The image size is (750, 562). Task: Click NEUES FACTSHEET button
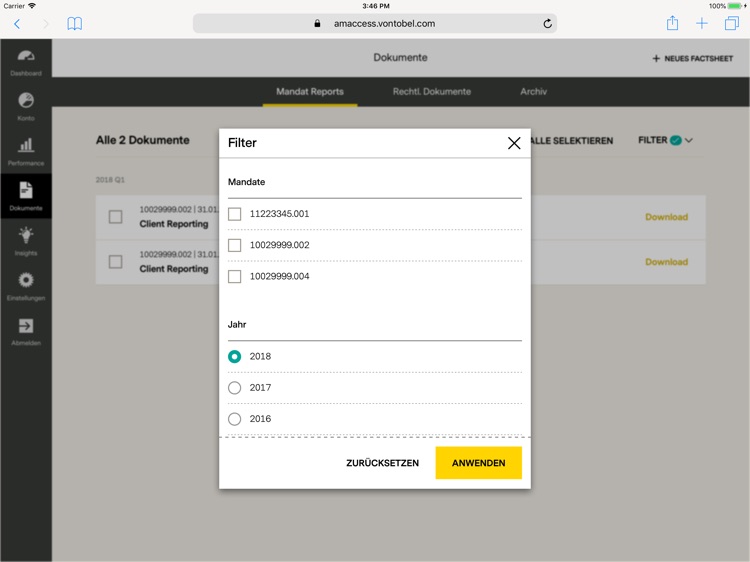692,58
